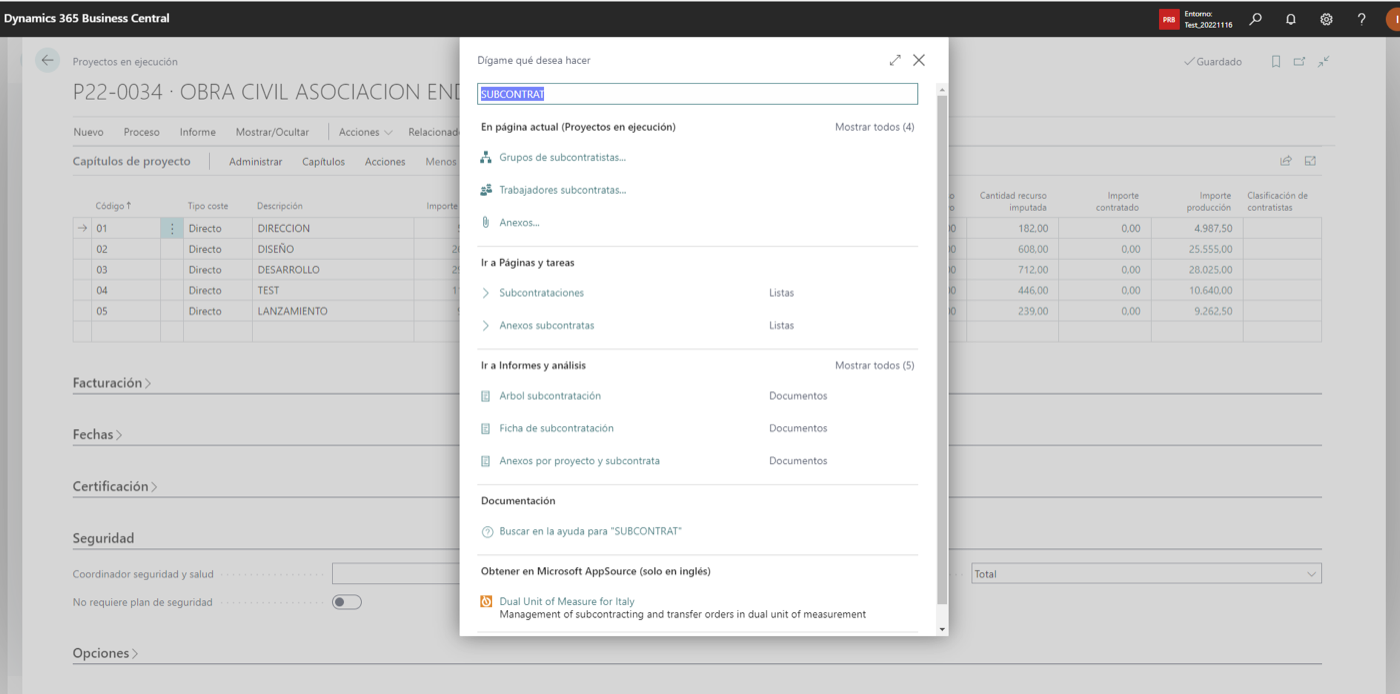
Task: Click the user avatar in top bar
Action: click(1394, 19)
